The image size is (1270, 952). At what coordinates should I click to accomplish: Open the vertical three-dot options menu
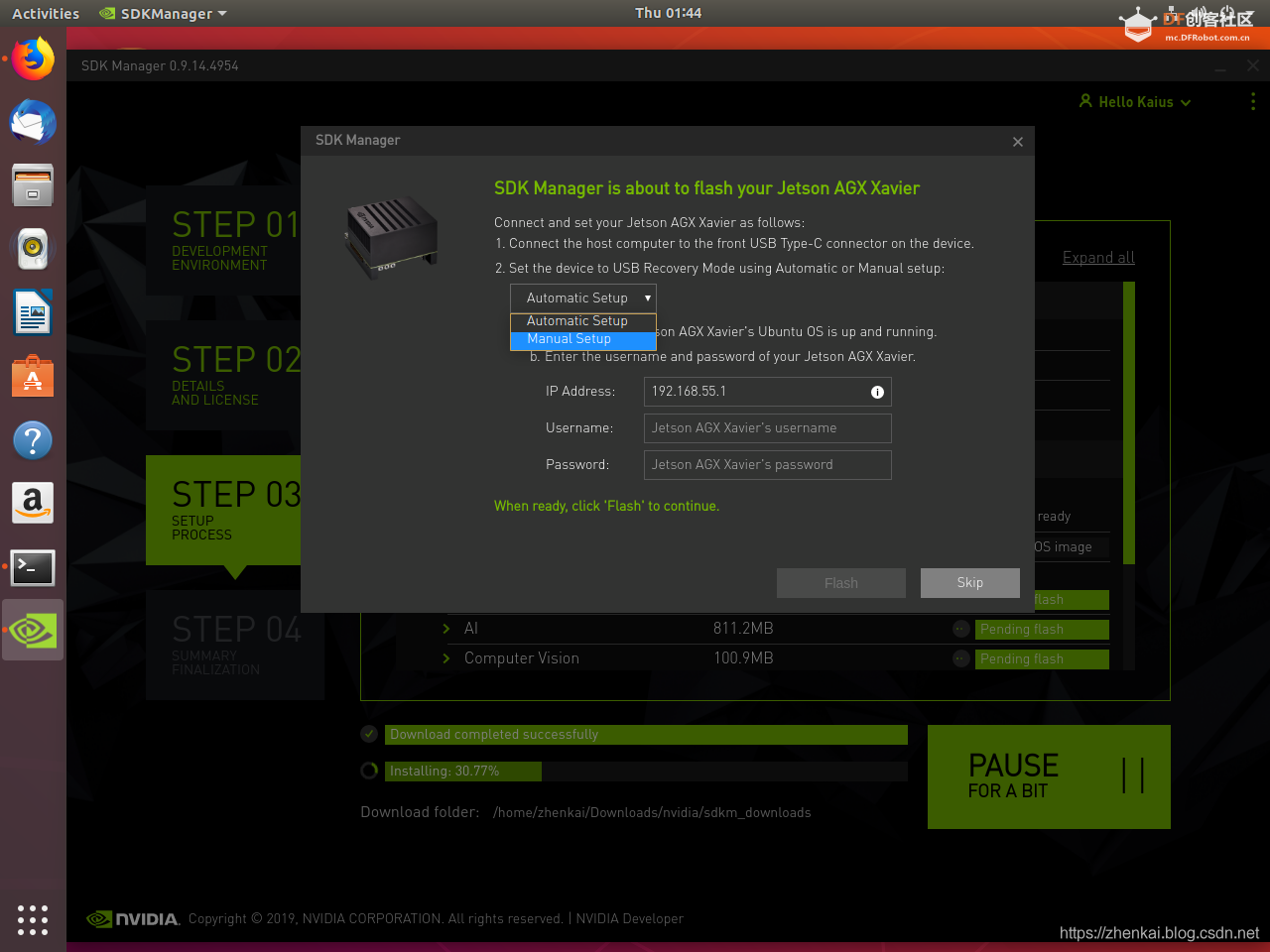(1253, 101)
